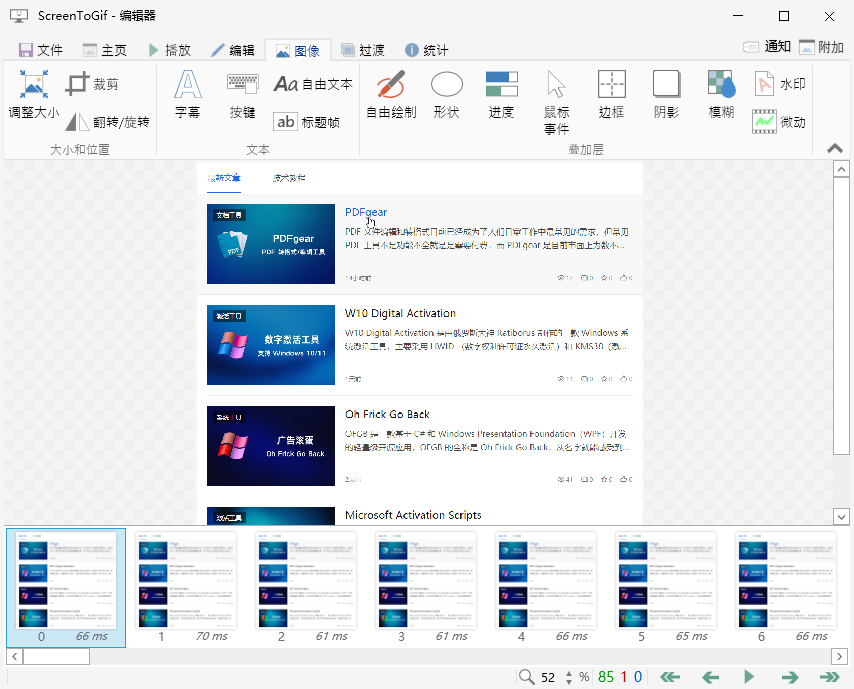The image size is (854, 689).
Task: Switch to the 主页 tab
Action: coord(105,50)
